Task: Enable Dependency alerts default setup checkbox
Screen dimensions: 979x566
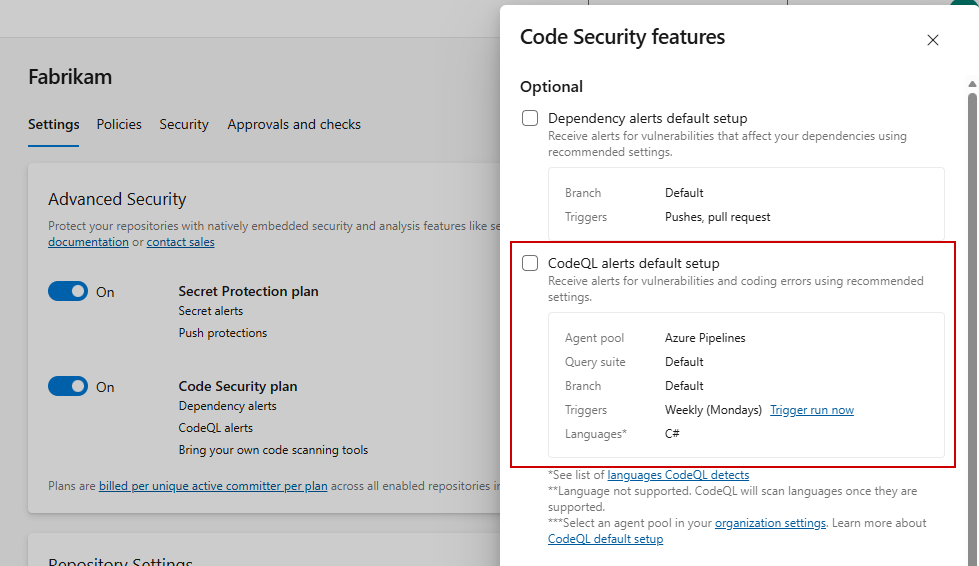Action: (x=530, y=118)
